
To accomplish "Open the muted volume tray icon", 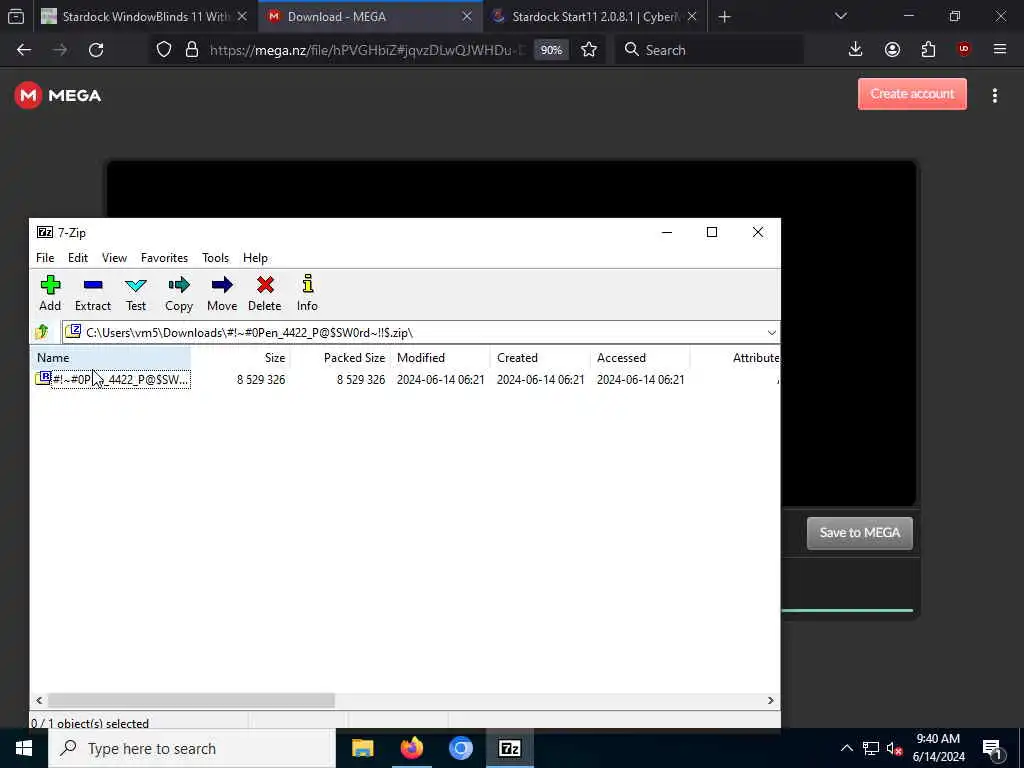I will (894, 749).
